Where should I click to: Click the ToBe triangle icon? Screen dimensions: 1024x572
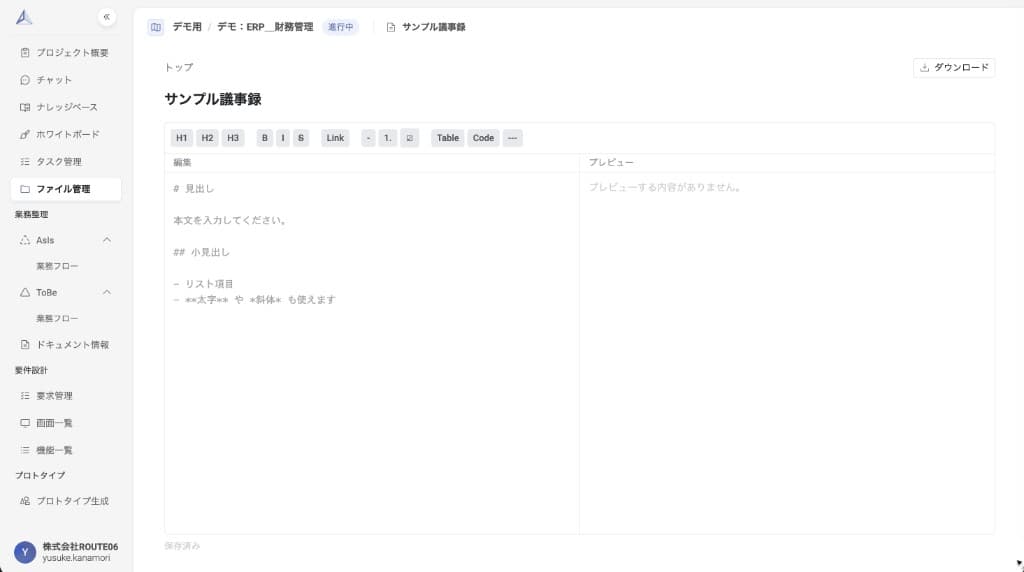pos(25,293)
